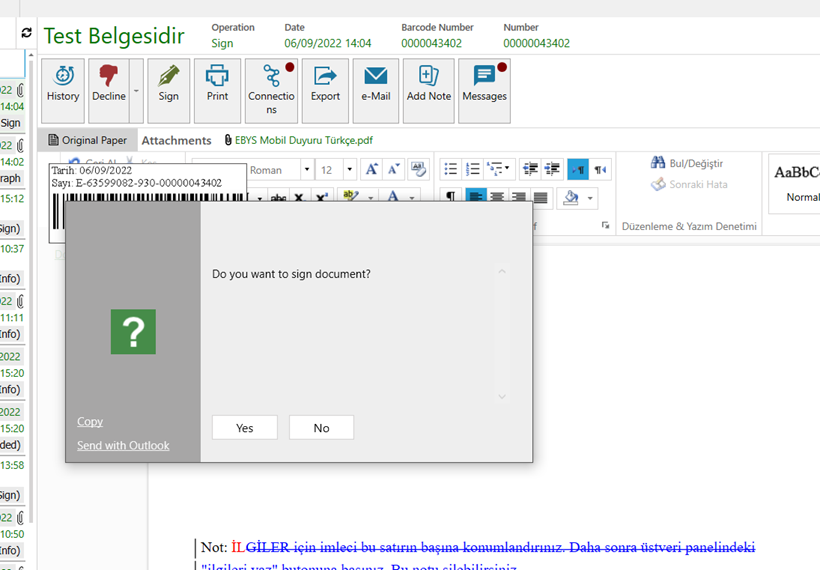Screen dimensions: 820x570
Task: Click the Send with Outlook link
Action: click(x=123, y=446)
